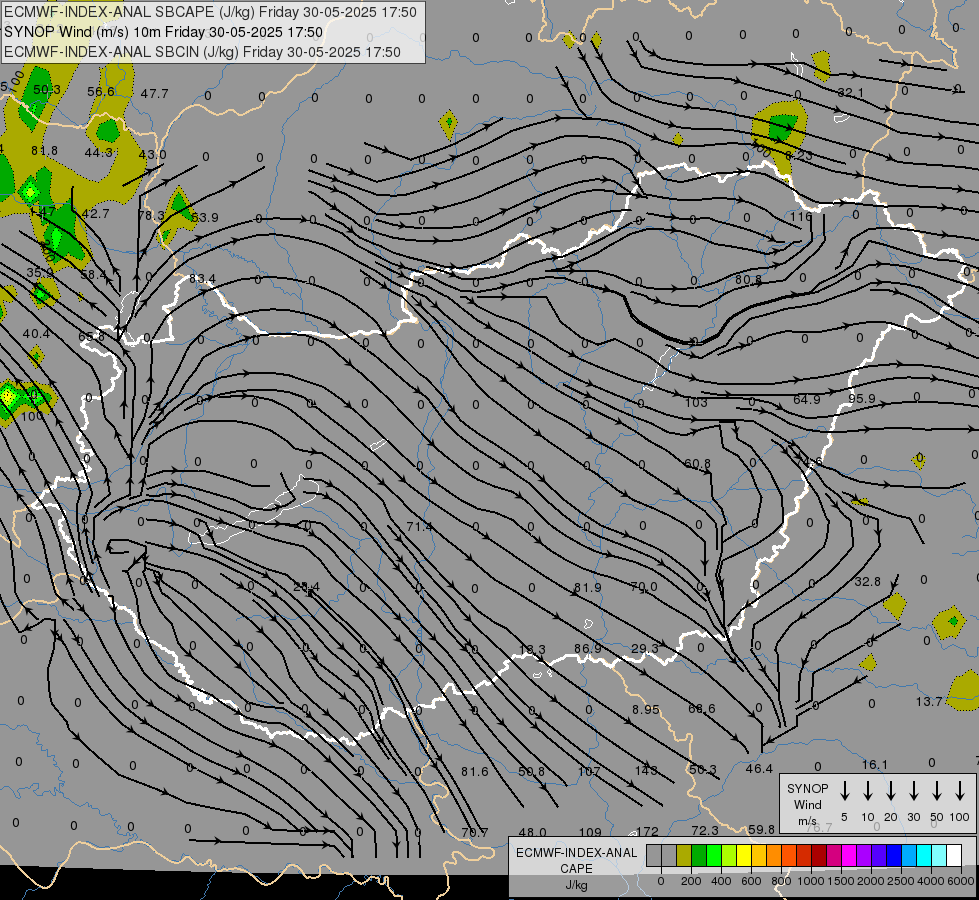Click the map value 16.1
The image size is (979, 900).
875,764
